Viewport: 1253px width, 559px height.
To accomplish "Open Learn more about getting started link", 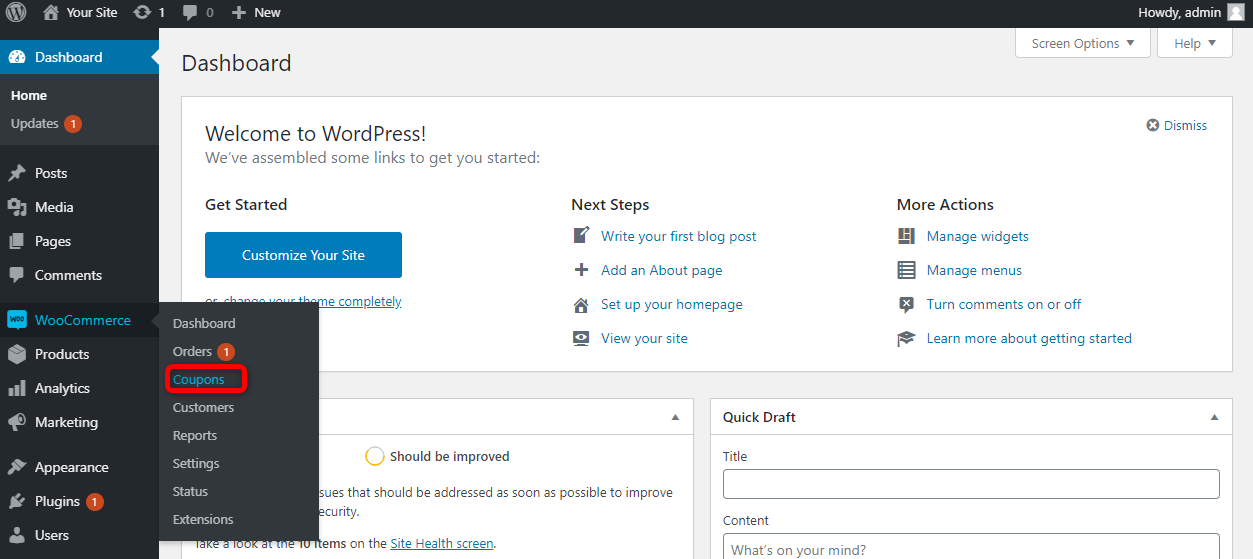I will [x=1029, y=338].
